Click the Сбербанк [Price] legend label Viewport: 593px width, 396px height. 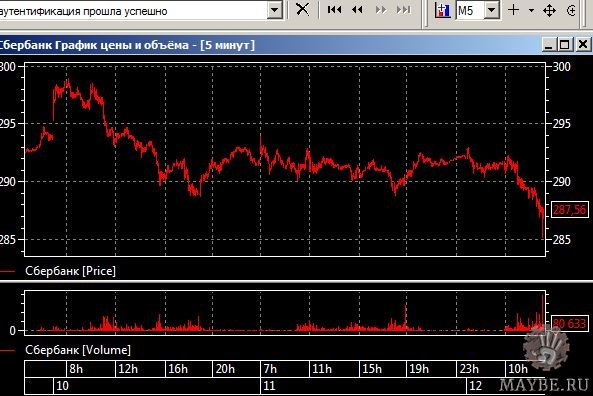[x=70, y=271]
